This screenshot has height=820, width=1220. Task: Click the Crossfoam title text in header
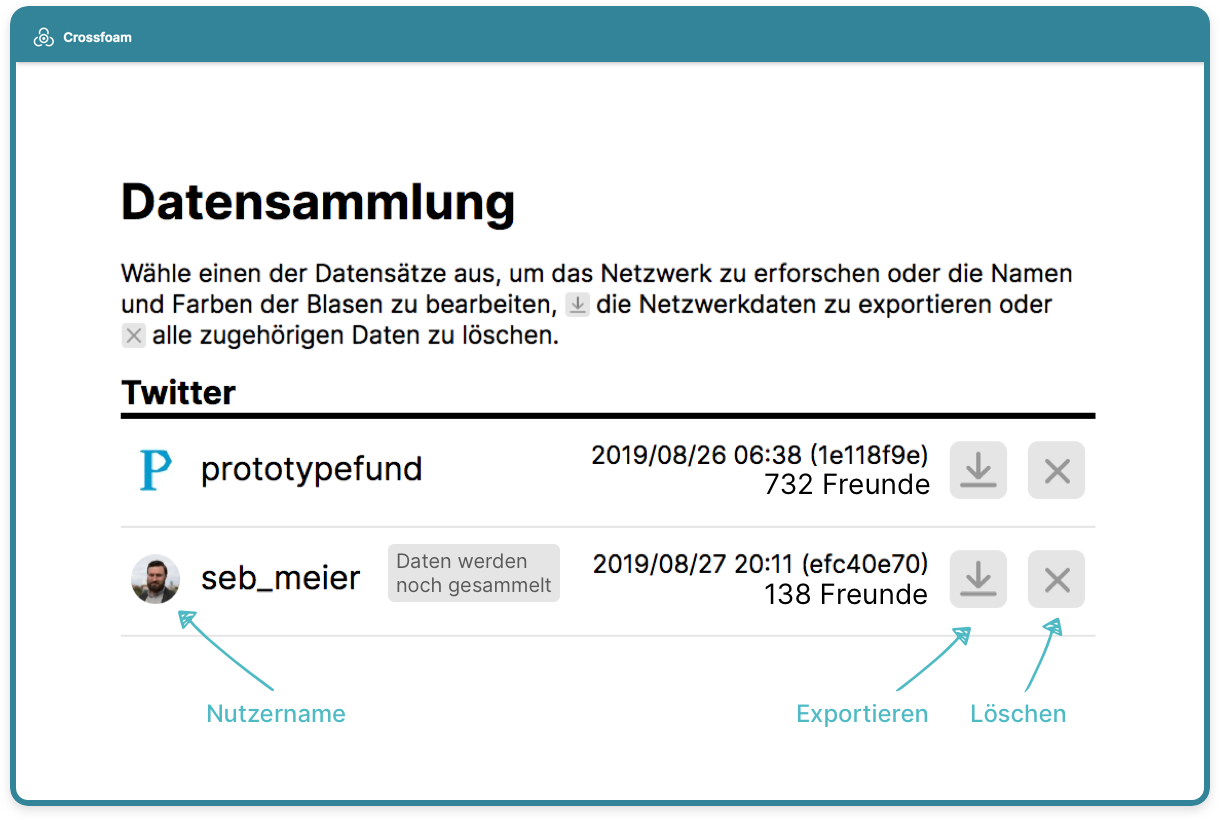coord(97,38)
